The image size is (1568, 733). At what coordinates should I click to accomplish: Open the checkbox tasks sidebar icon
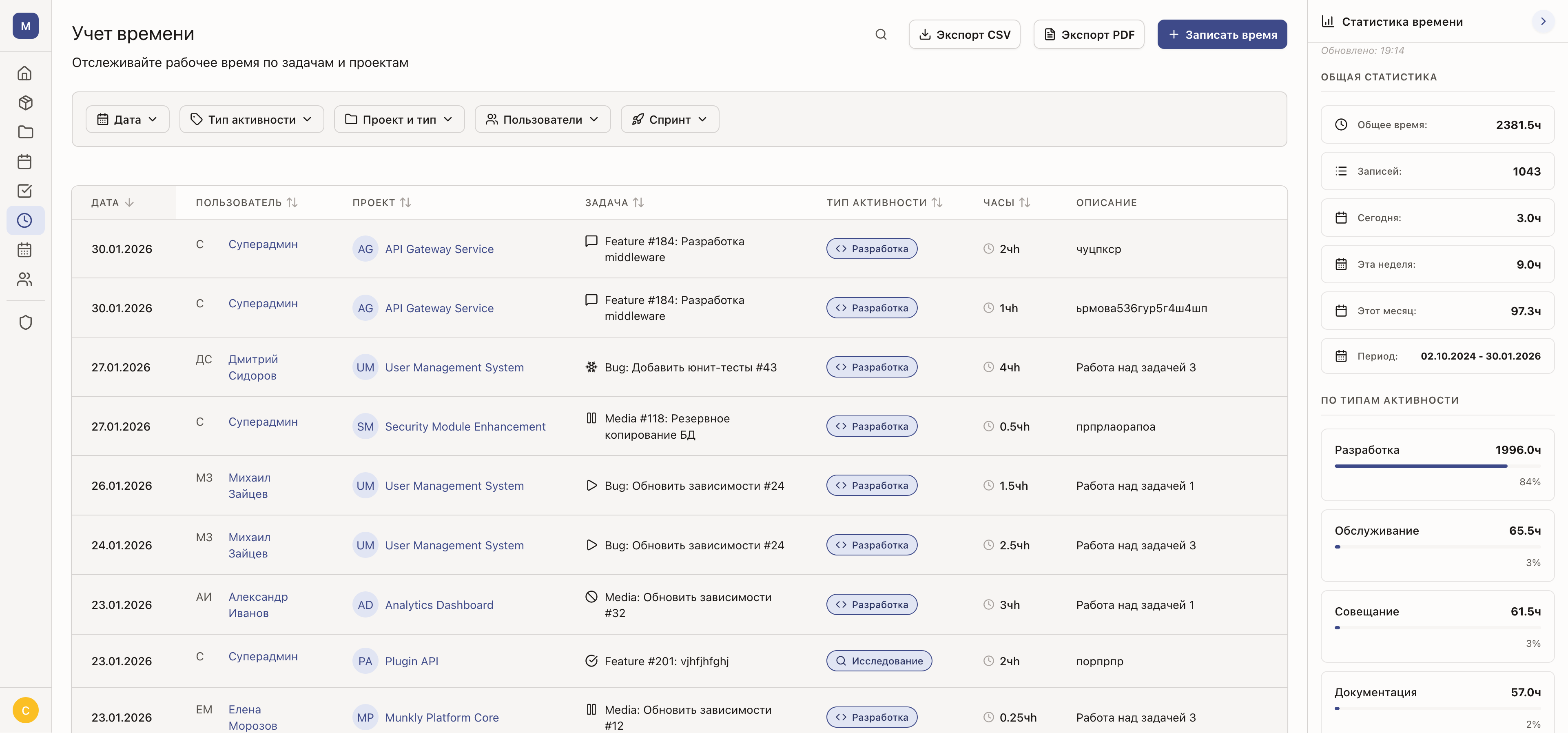(x=25, y=191)
